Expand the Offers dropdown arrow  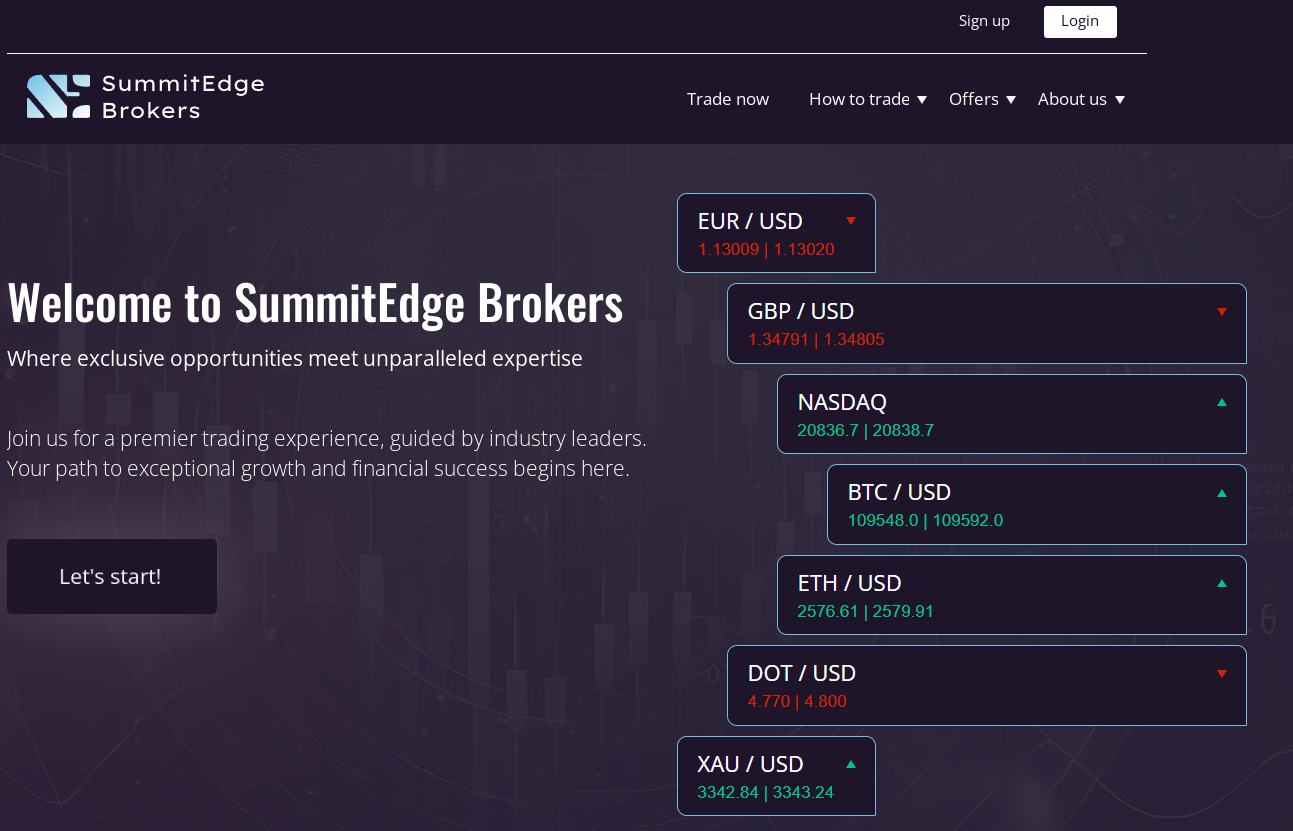tap(1011, 100)
